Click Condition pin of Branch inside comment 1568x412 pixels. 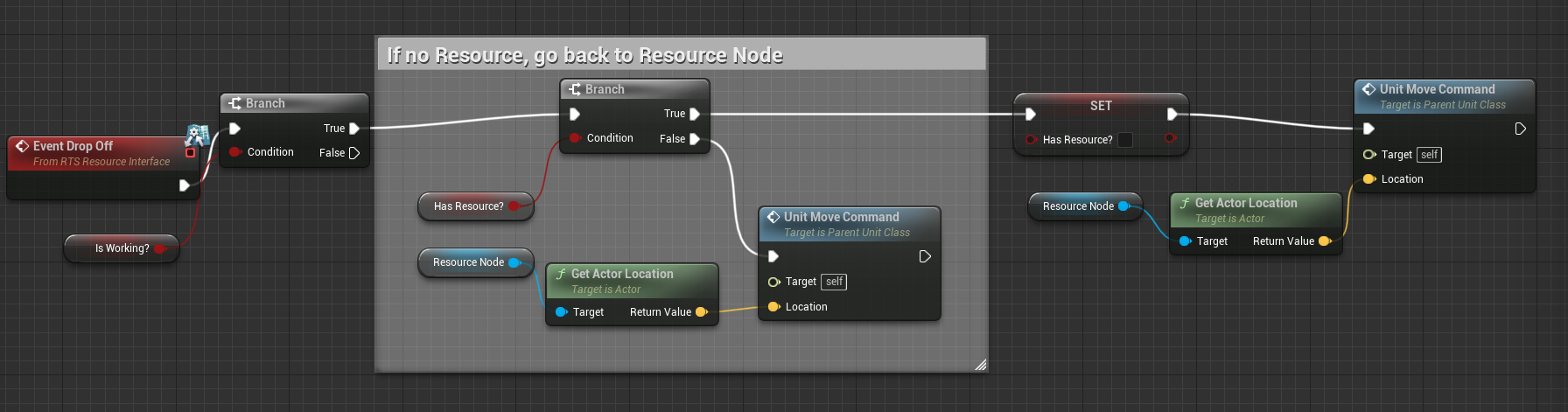pos(575,138)
